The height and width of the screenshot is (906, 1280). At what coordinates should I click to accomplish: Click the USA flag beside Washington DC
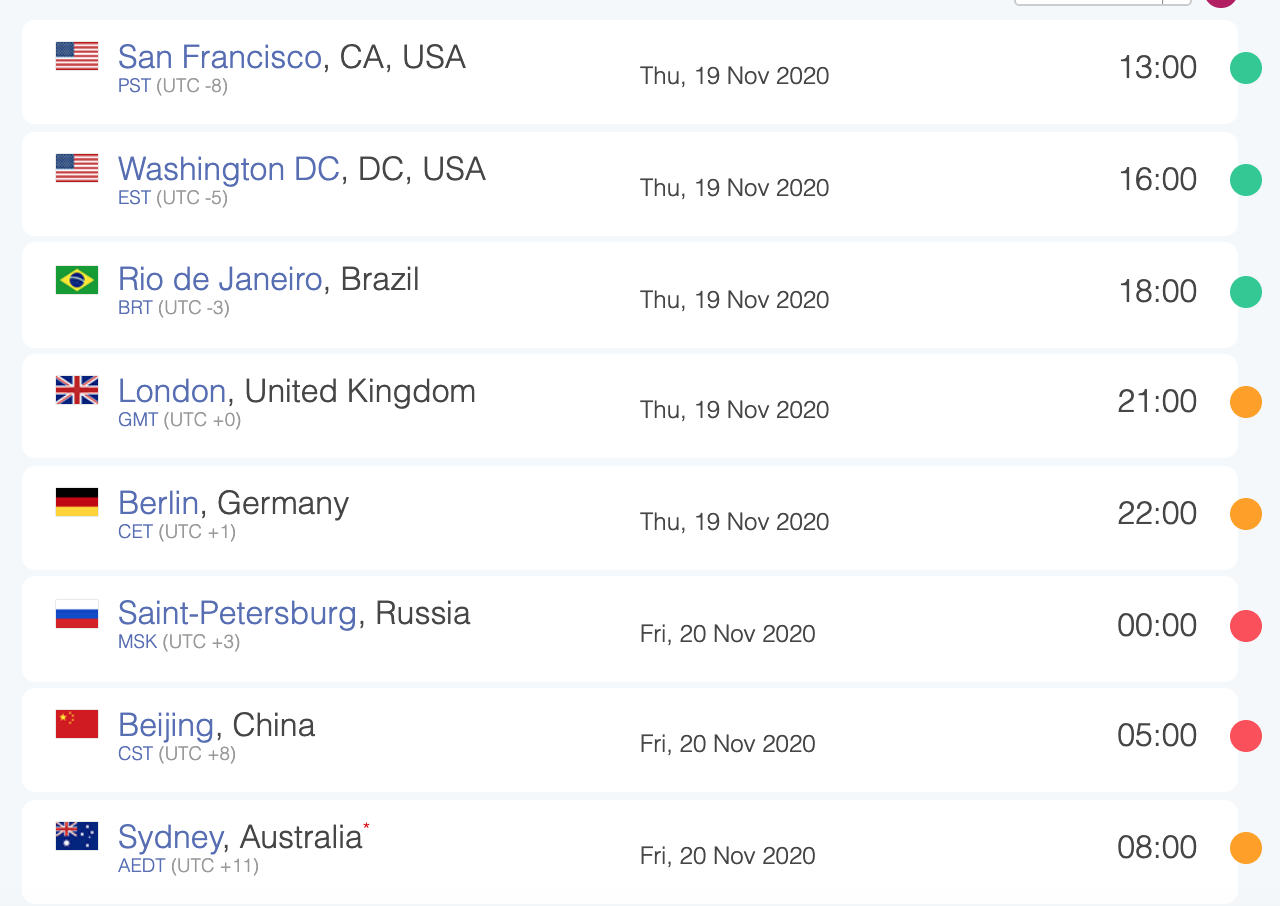coord(77,168)
